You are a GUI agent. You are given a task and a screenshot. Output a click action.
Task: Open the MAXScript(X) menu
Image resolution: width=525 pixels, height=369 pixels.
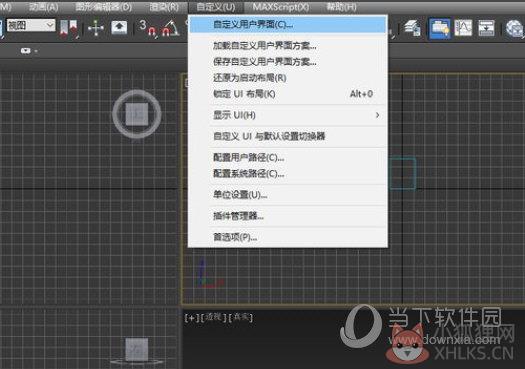point(281,7)
